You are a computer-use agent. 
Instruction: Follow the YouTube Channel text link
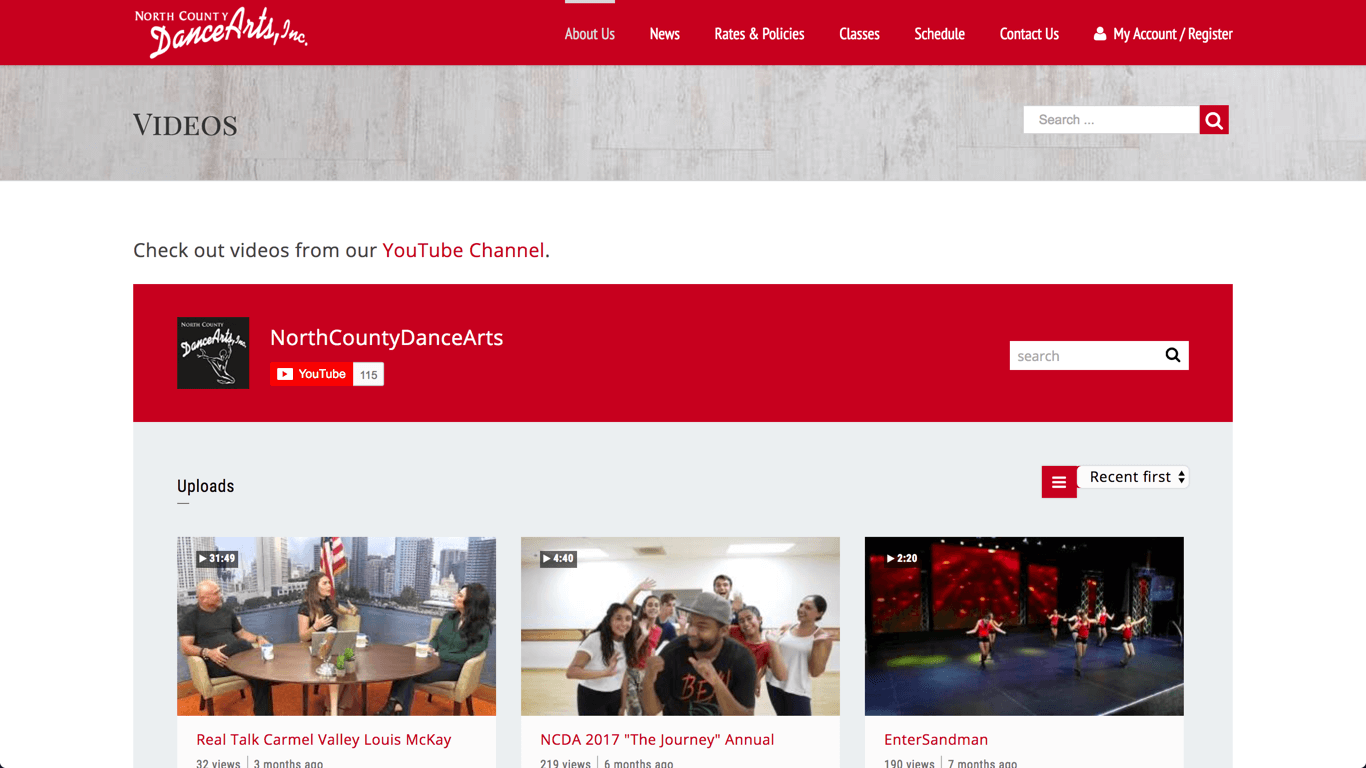[464, 250]
